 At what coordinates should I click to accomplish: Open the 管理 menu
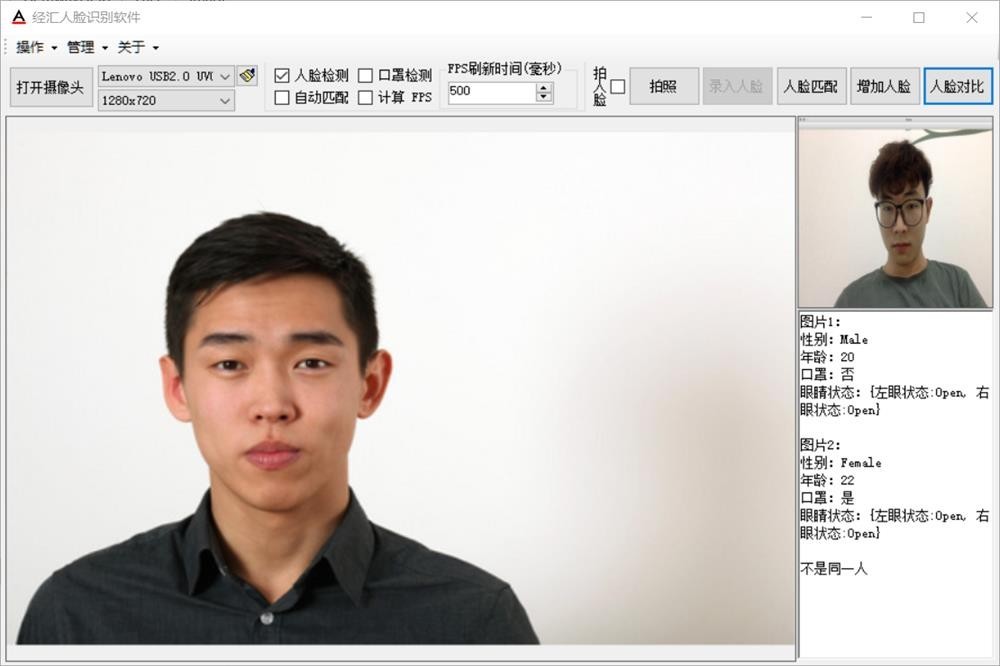(x=87, y=47)
